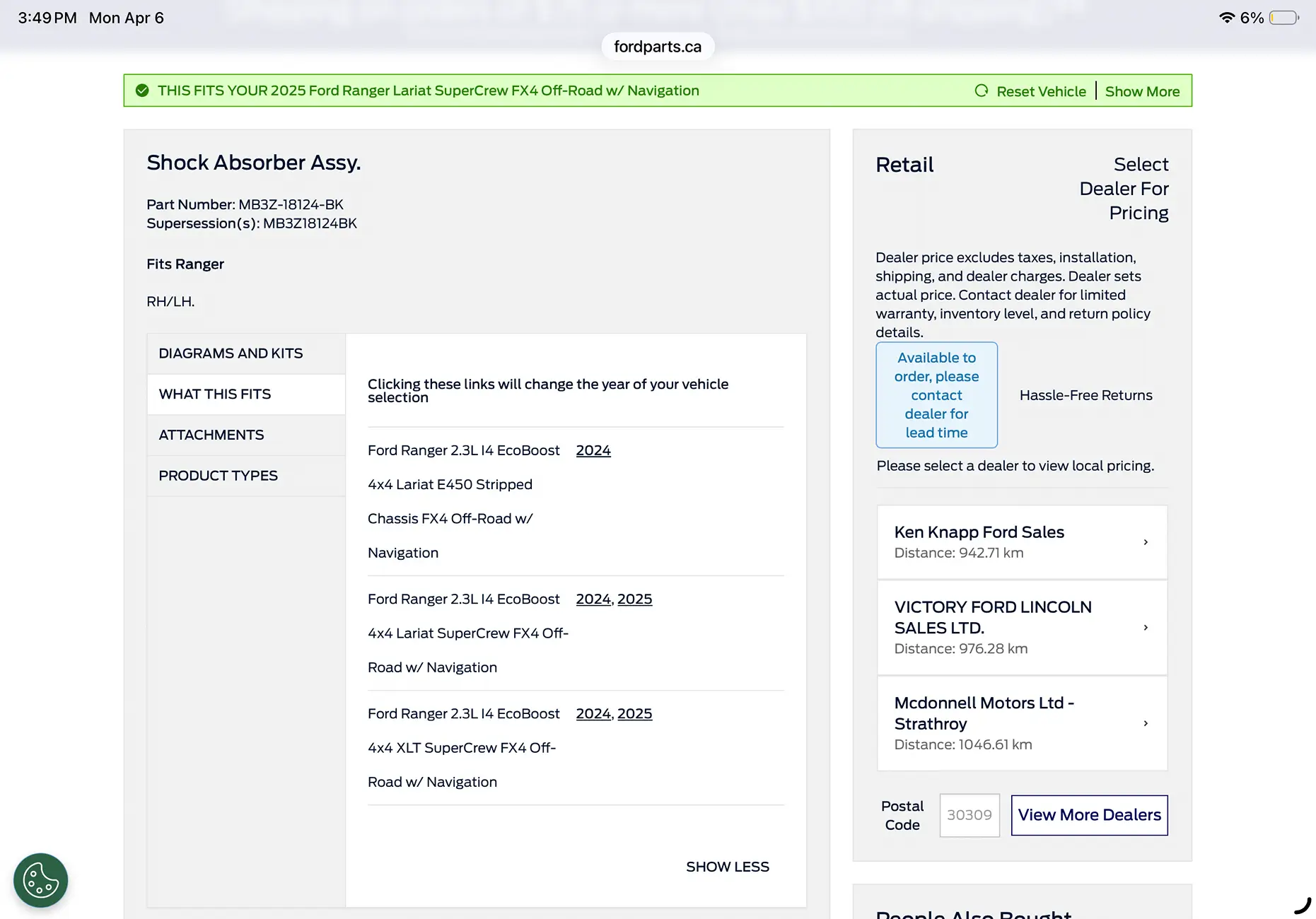Click the Hassle-Free Returns text
Screen dimensions: 1316x919
[1085, 395]
